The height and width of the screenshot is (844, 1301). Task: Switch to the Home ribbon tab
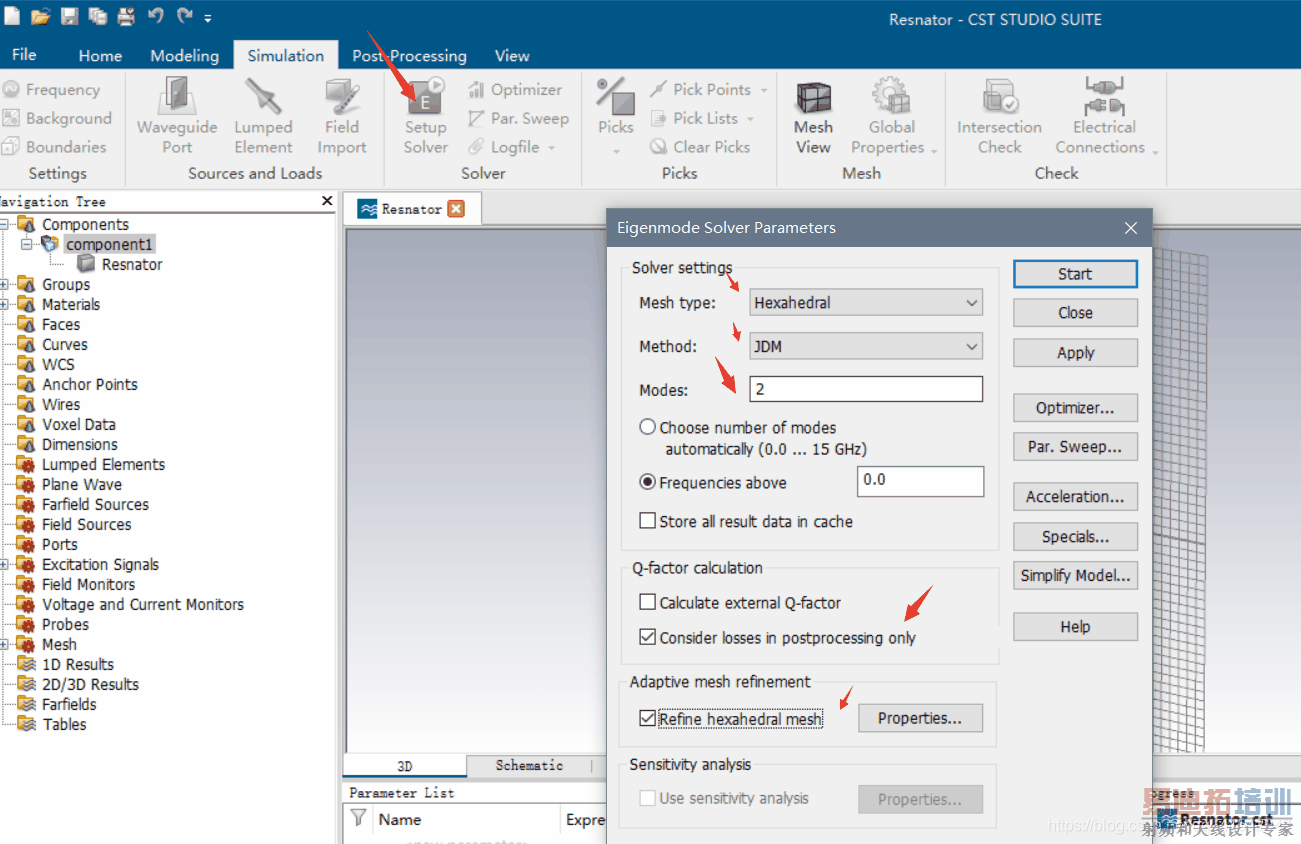point(100,56)
